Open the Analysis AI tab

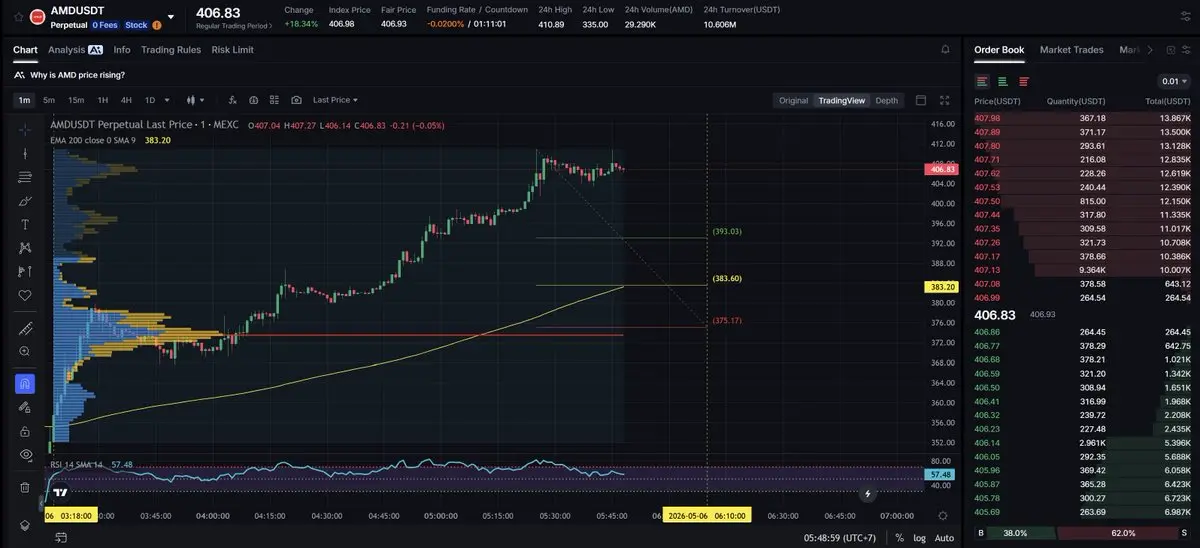[x=75, y=49]
